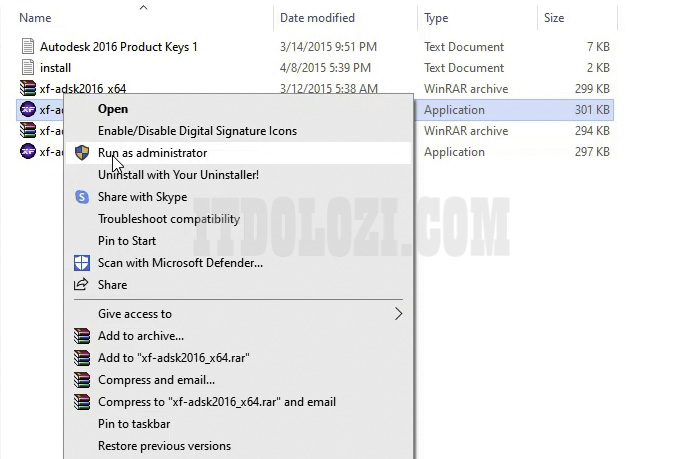Click Enable/Disable Digital Signature Icons

197,131
